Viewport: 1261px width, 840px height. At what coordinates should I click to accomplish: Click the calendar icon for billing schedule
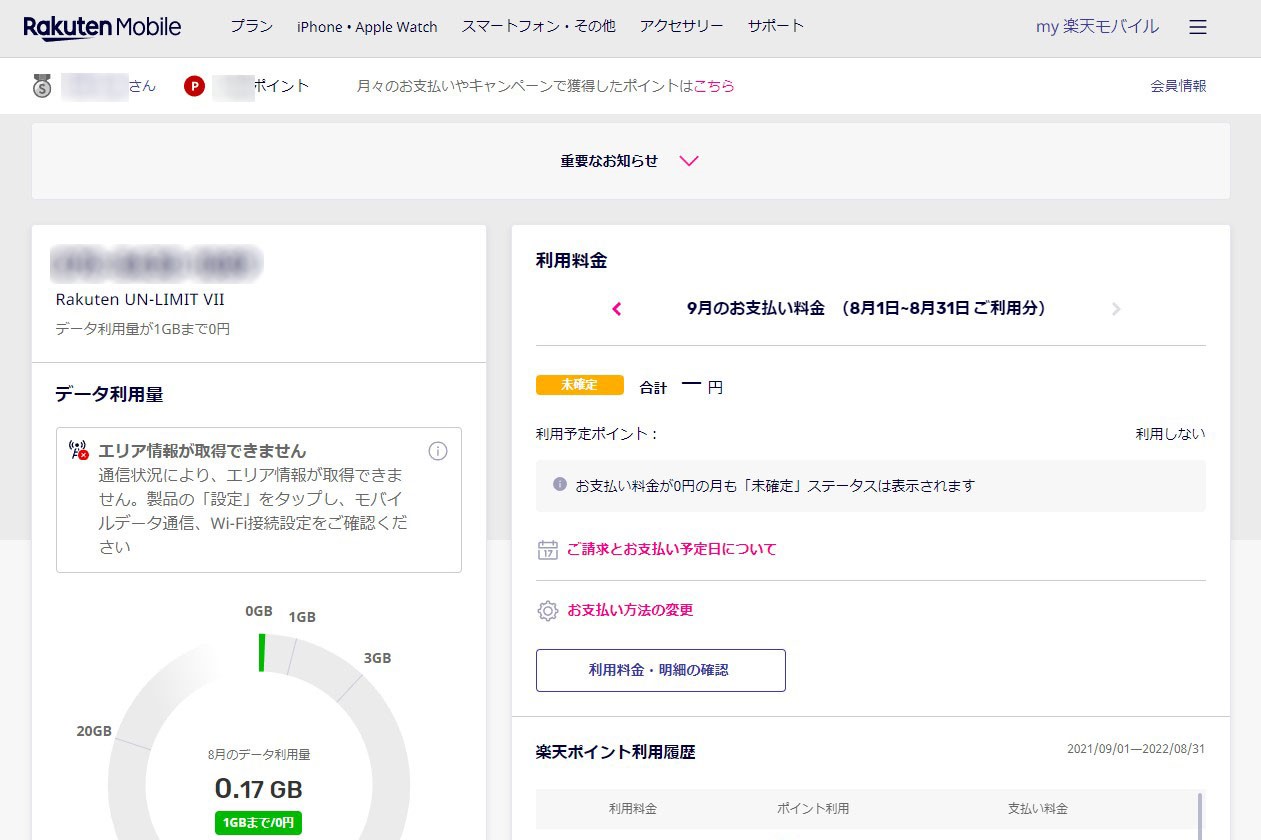(547, 549)
